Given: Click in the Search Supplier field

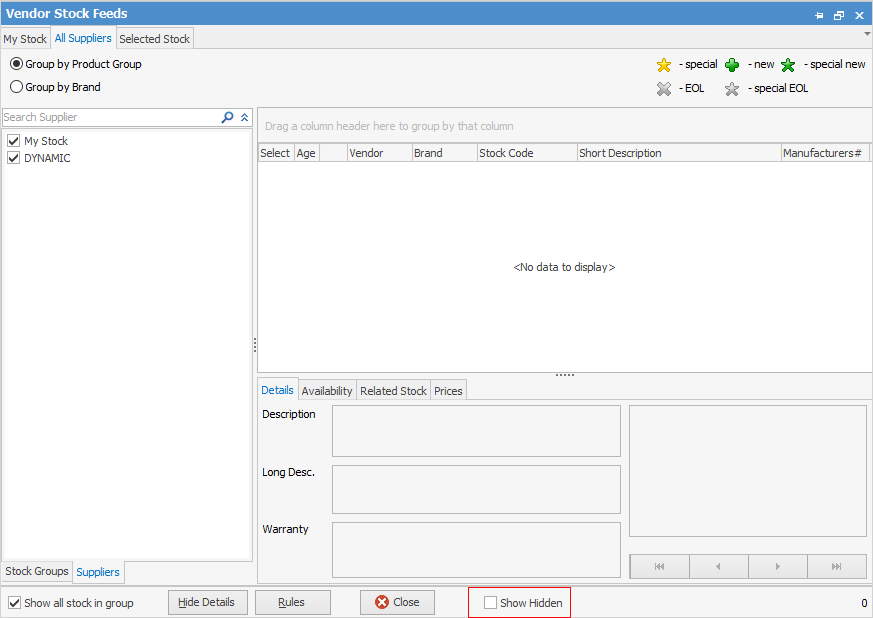Looking at the screenshot, I should click(110, 117).
